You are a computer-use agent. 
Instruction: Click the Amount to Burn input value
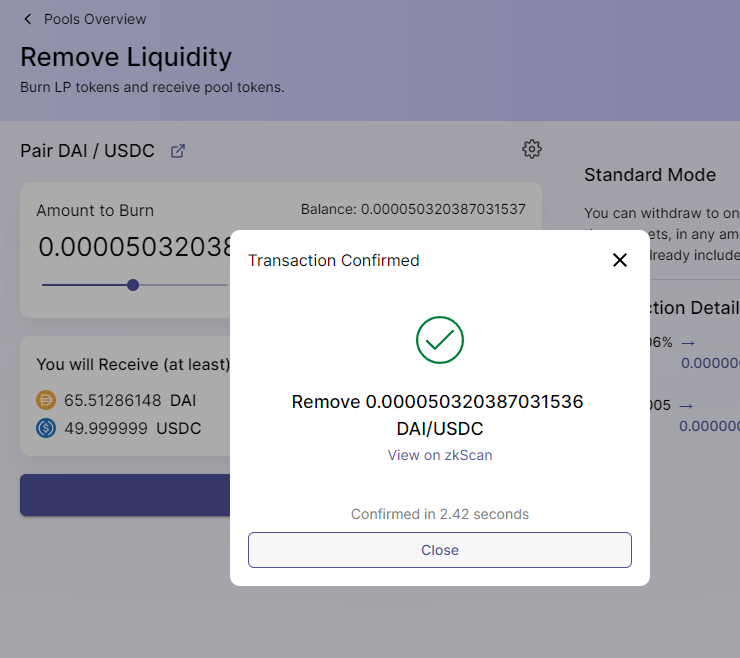point(134,247)
